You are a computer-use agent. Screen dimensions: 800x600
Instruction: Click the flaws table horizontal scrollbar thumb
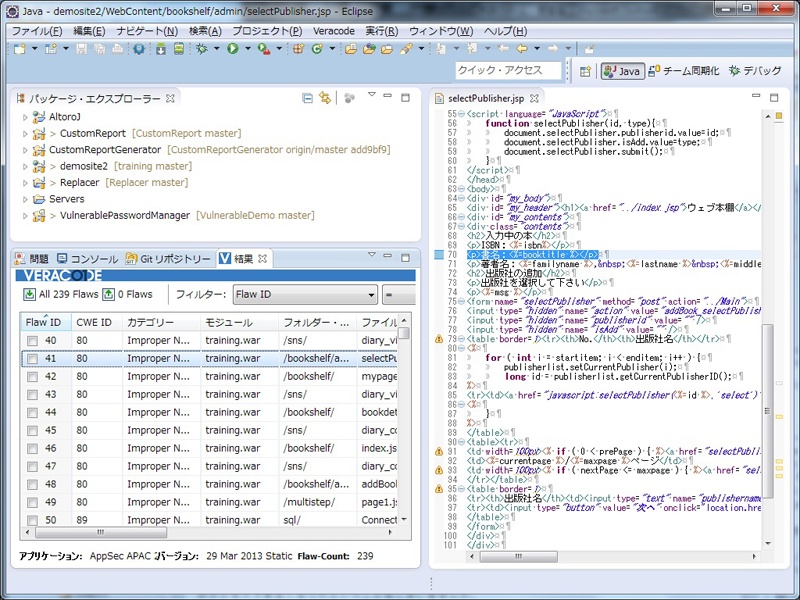101,533
